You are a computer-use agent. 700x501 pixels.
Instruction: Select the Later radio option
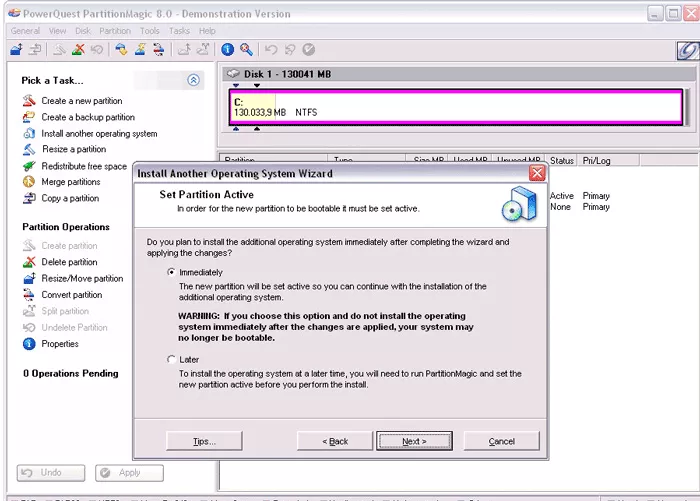coord(171,359)
